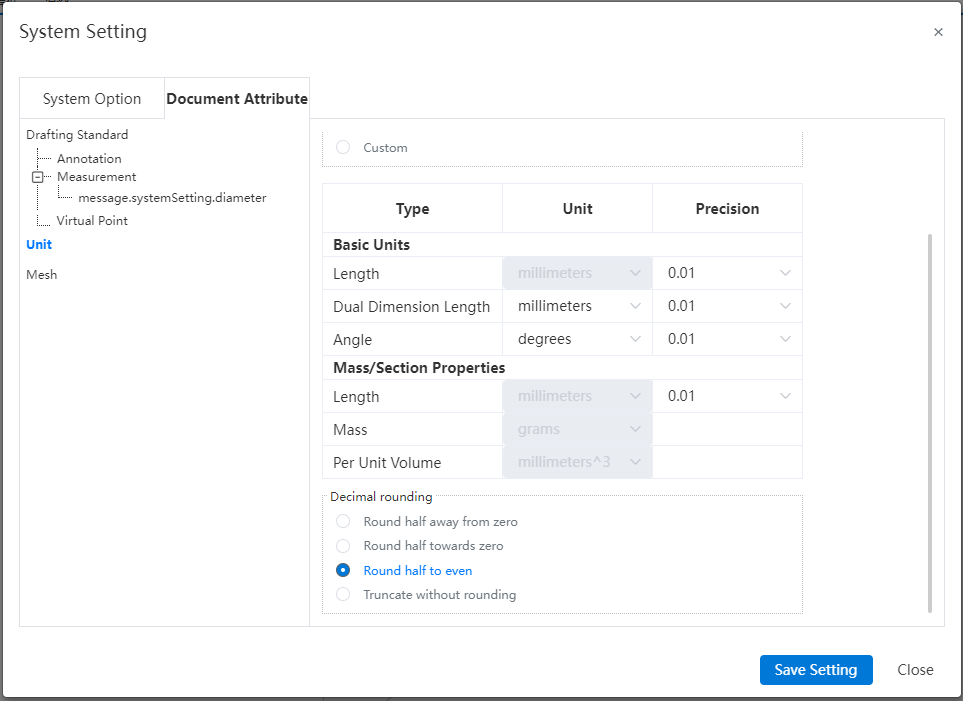Open message.systemSetting.diameter item
This screenshot has height=701, width=963.
point(173,198)
